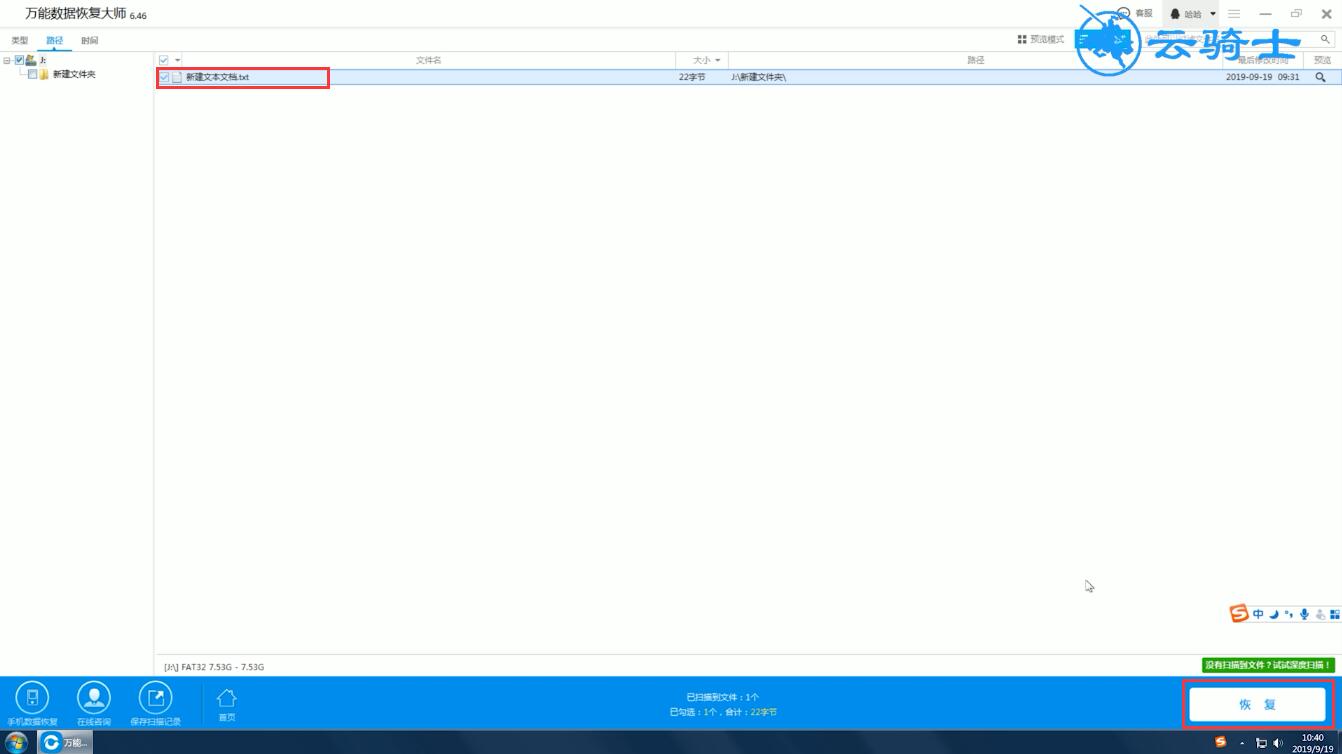1342x754 pixels.
Task: Open 大小 column sort dropdown arrow
Action: coord(717,60)
